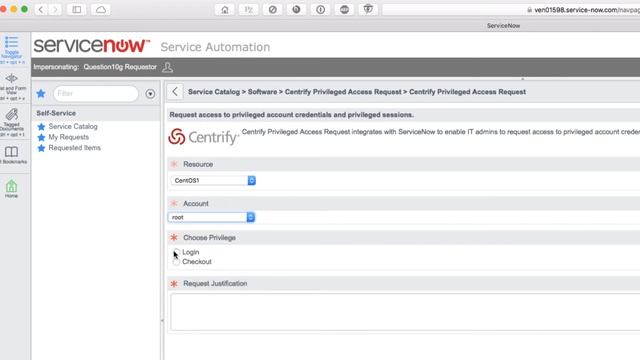The image size is (640, 360).
Task: Toggle Safari sidebar button
Action: pyautogui.click(x=76, y=9)
